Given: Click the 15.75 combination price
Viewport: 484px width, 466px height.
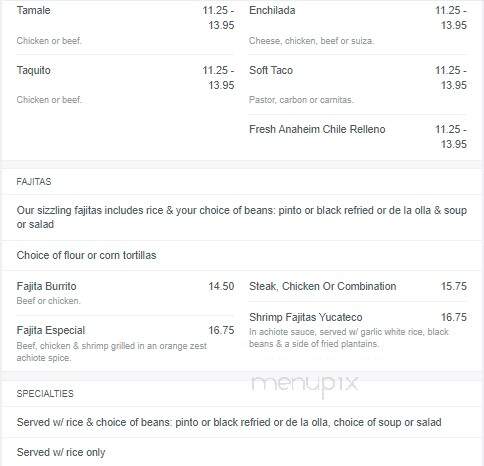Looking at the screenshot, I should pos(454,286).
